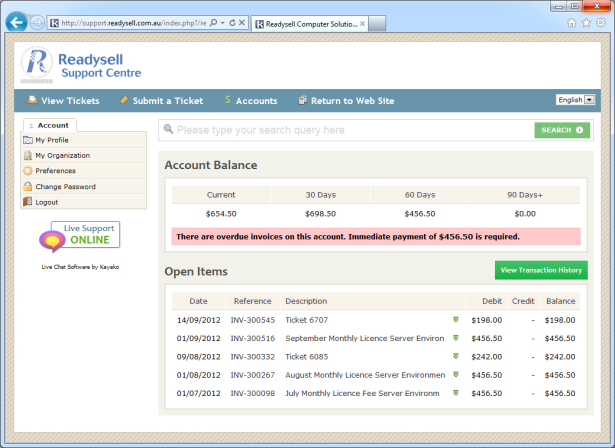This screenshot has width=615, height=448.
Task: Open the browser home icon
Action: click(x=571, y=22)
